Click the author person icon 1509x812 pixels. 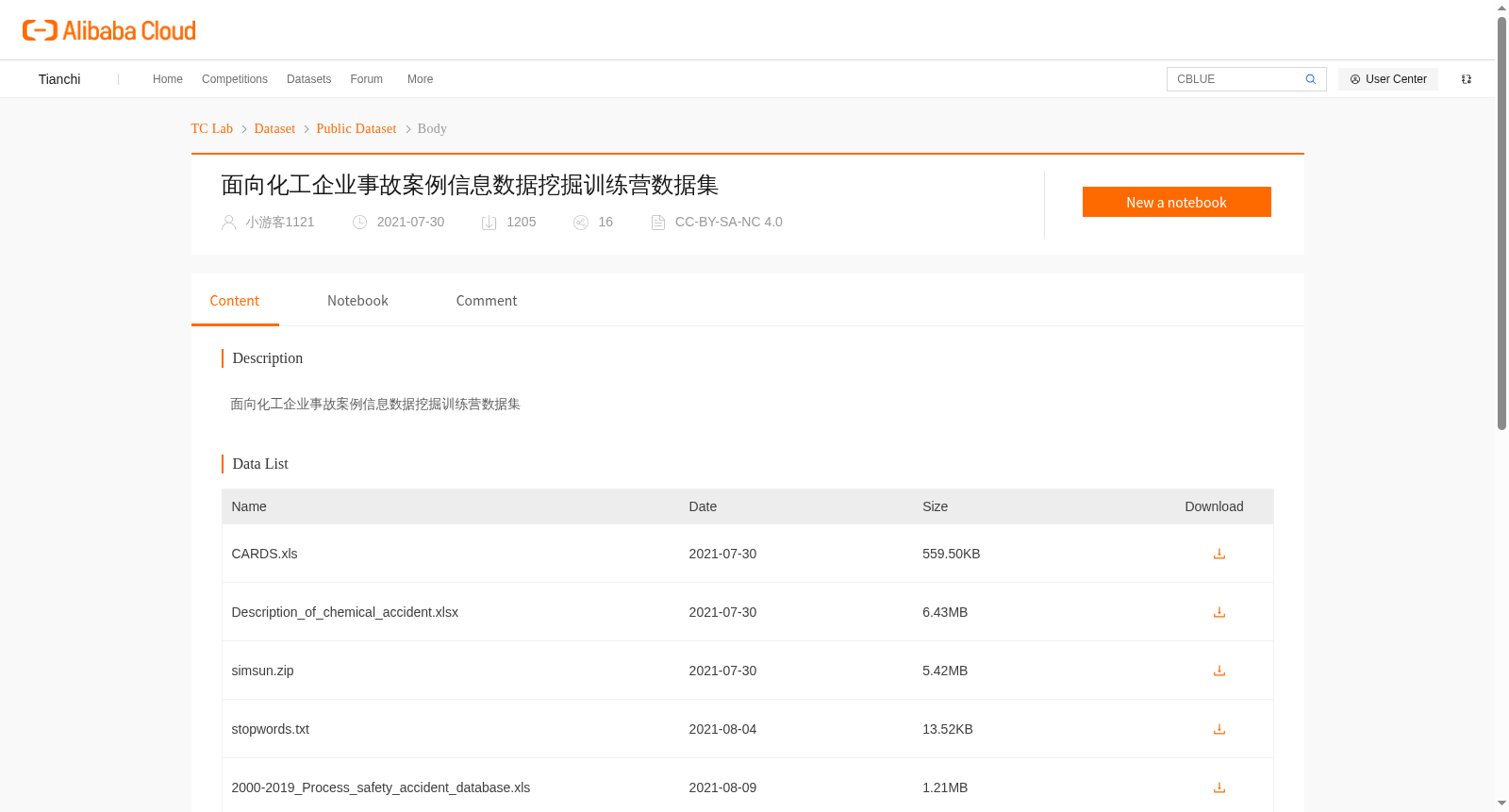228,223
